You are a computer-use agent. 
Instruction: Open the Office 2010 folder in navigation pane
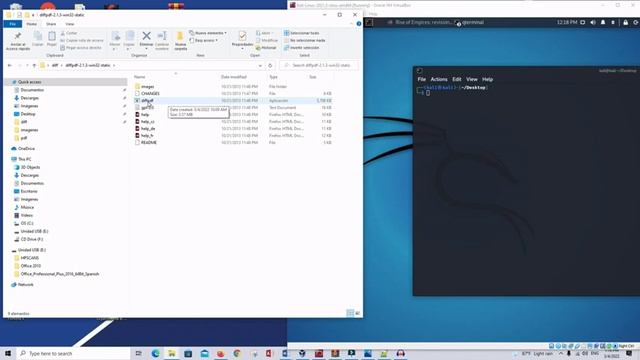tap(31, 266)
